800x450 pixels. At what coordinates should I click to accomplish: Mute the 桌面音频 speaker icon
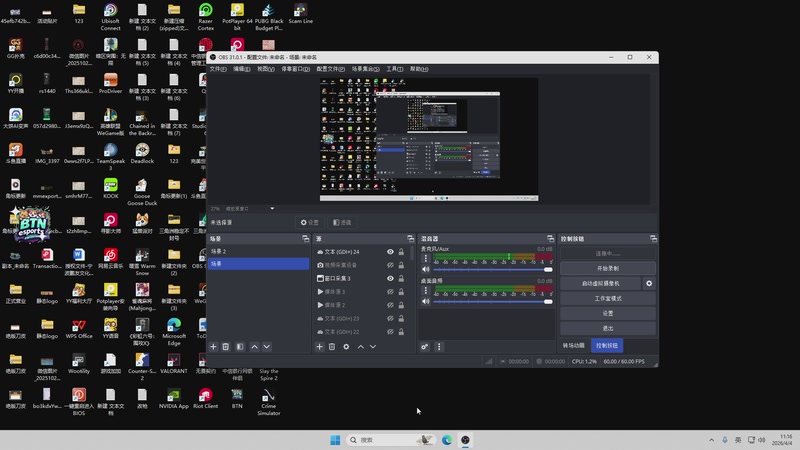coord(426,301)
